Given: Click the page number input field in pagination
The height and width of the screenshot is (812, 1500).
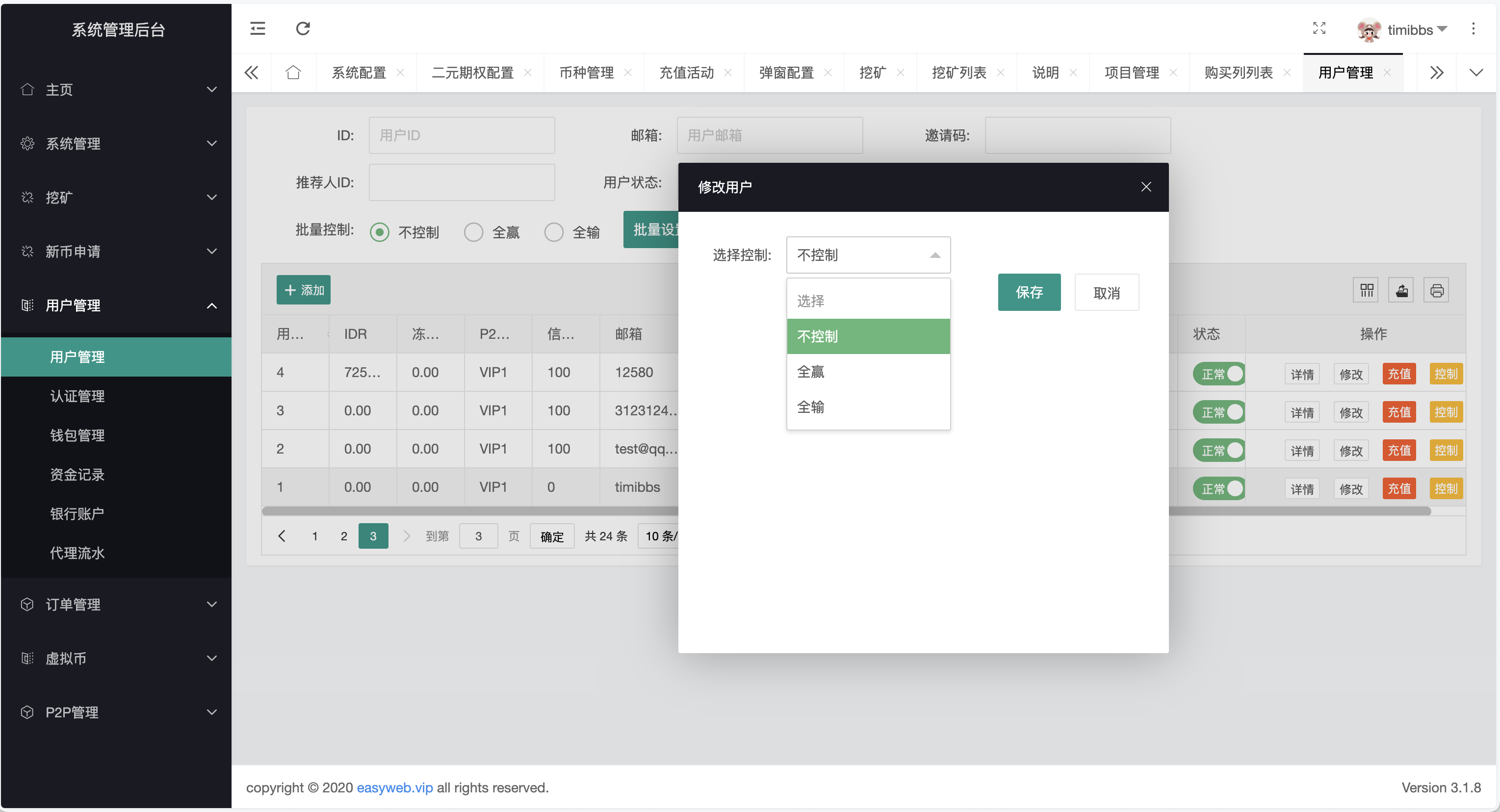Looking at the screenshot, I should 478,535.
